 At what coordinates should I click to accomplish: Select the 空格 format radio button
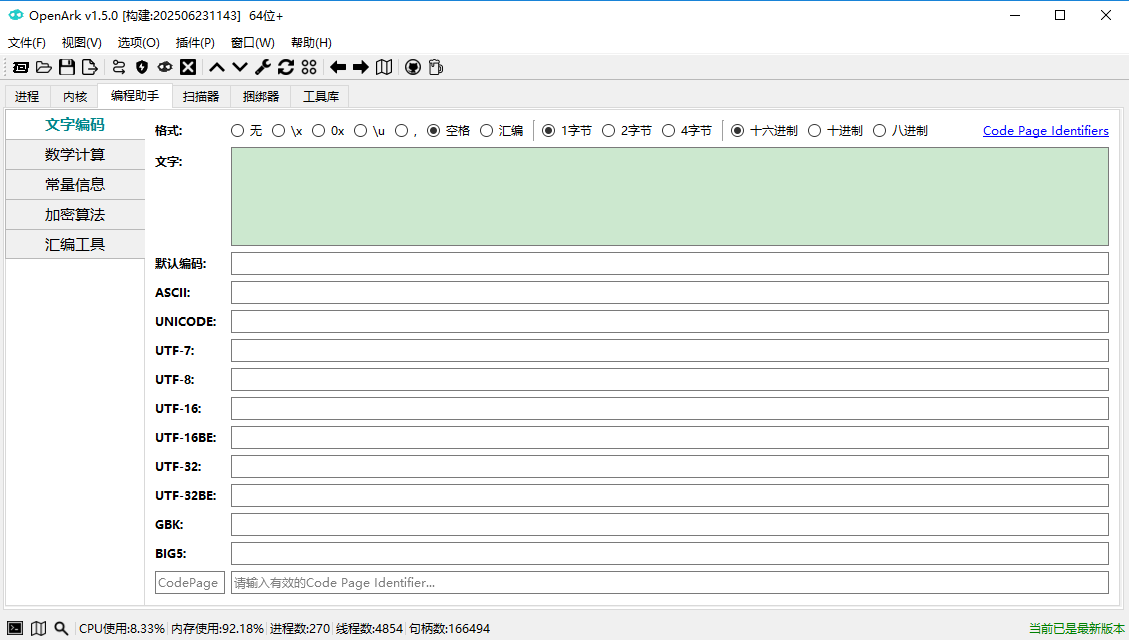pos(435,130)
